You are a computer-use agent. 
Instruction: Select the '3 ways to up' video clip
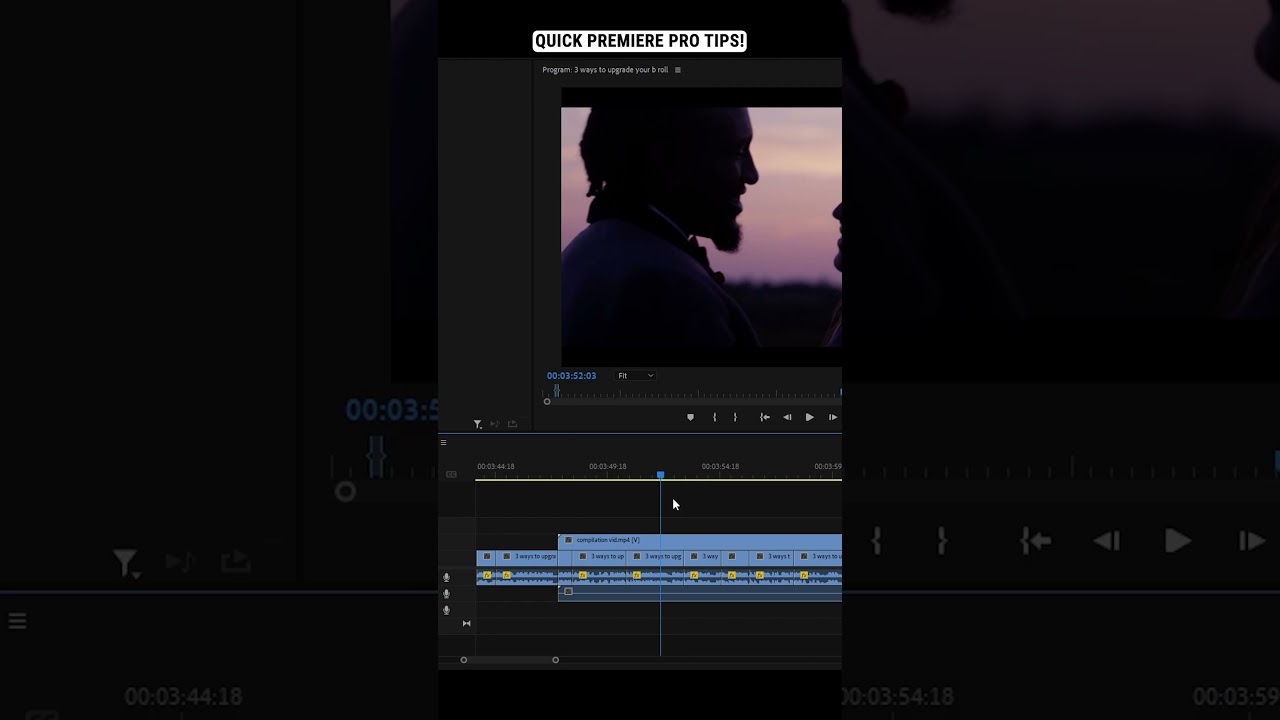tap(601, 556)
